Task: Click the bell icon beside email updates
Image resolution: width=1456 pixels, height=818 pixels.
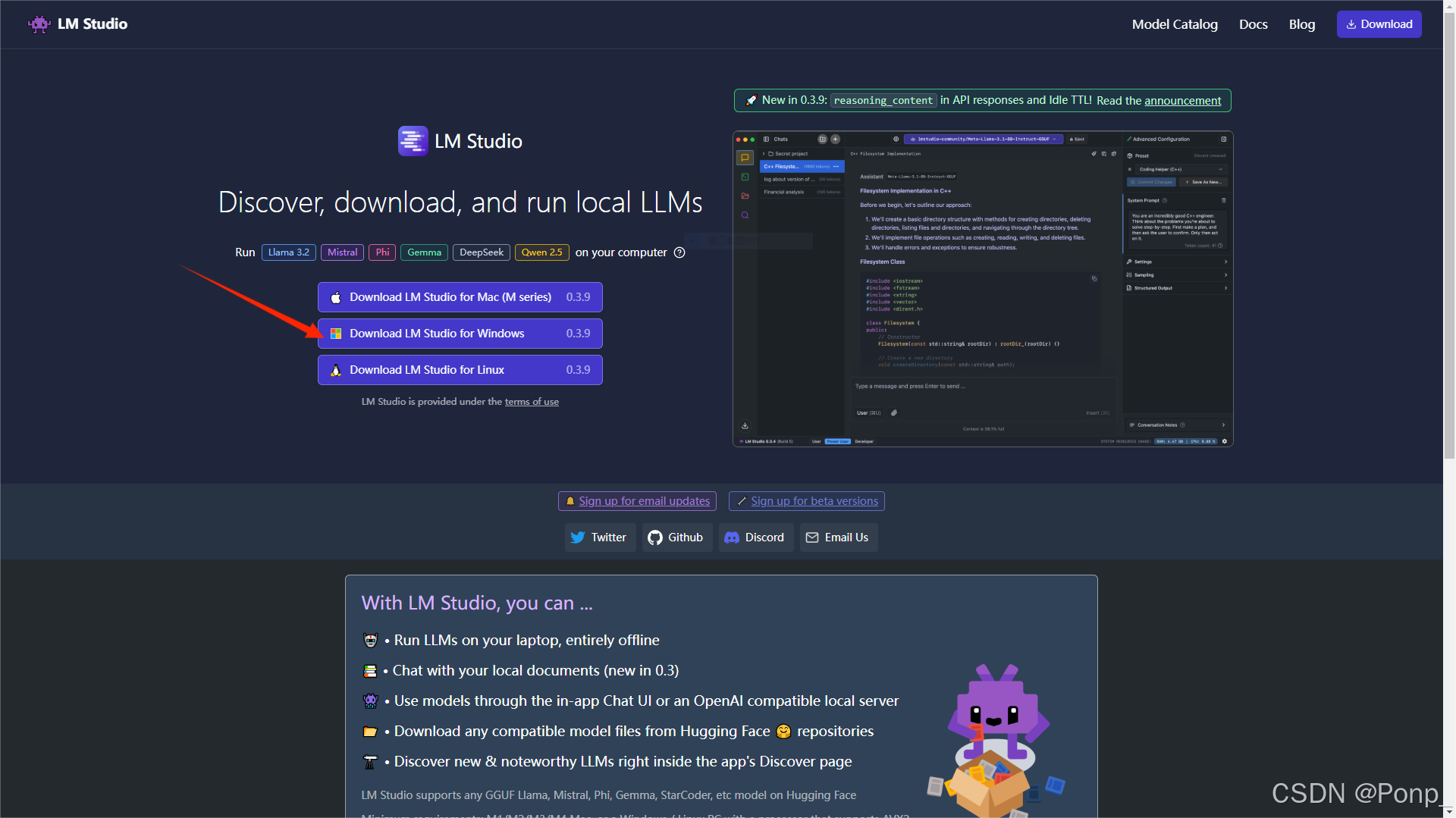Action: tap(570, 501)
